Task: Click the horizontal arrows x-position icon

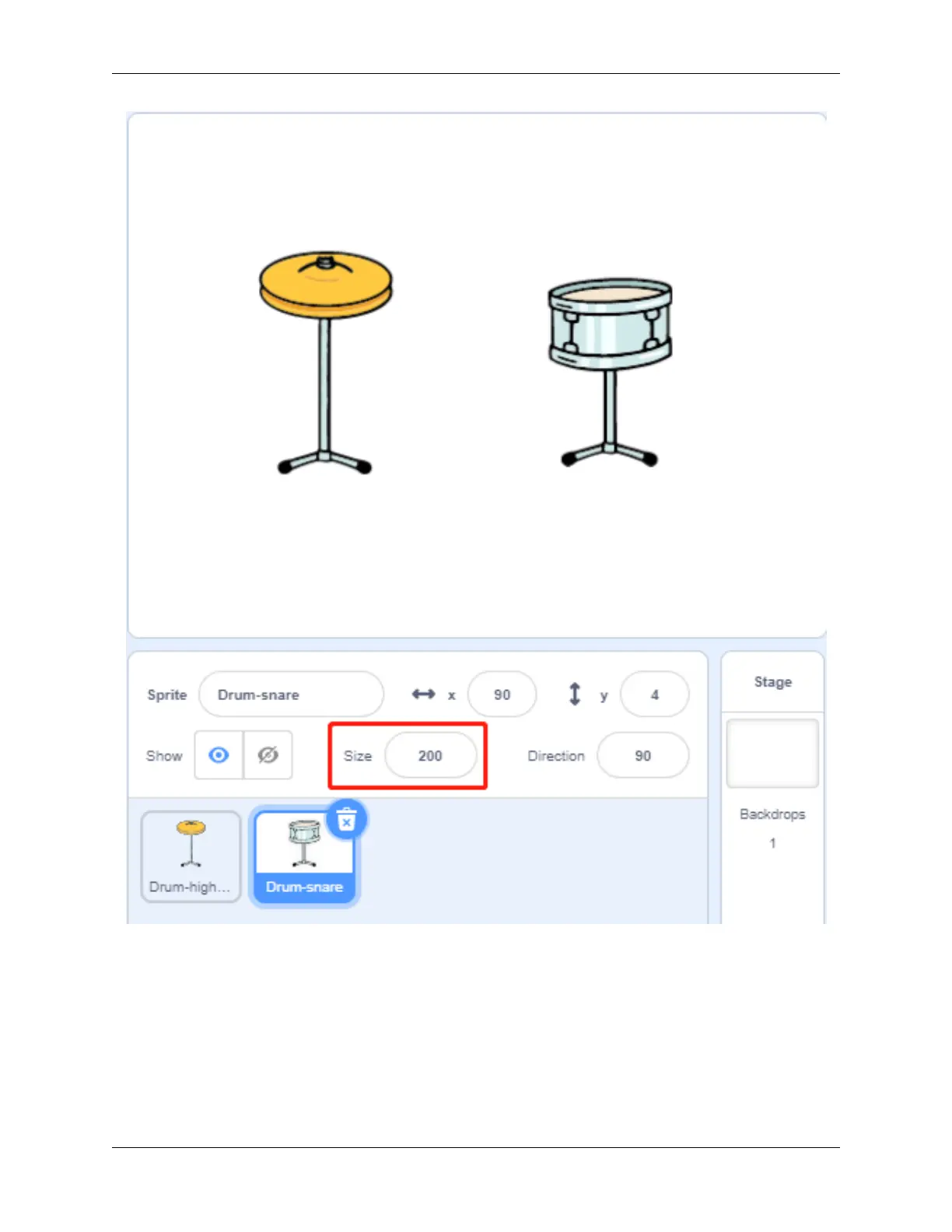Action: coord(424,694)
